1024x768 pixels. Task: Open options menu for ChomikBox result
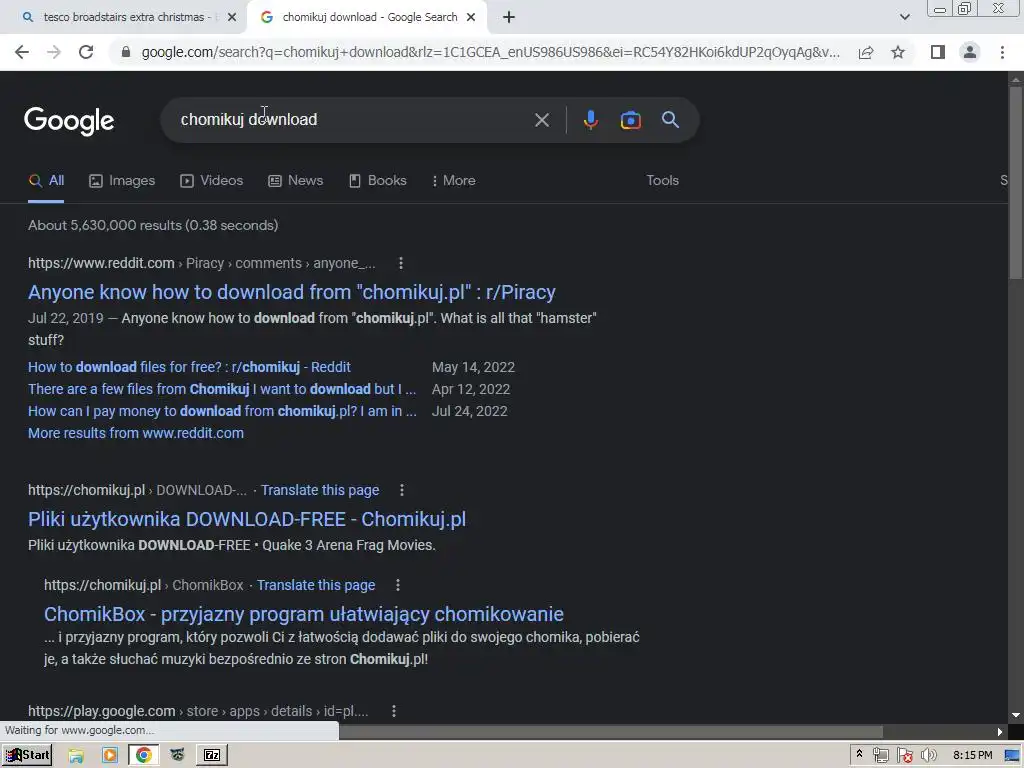point(398,585)
